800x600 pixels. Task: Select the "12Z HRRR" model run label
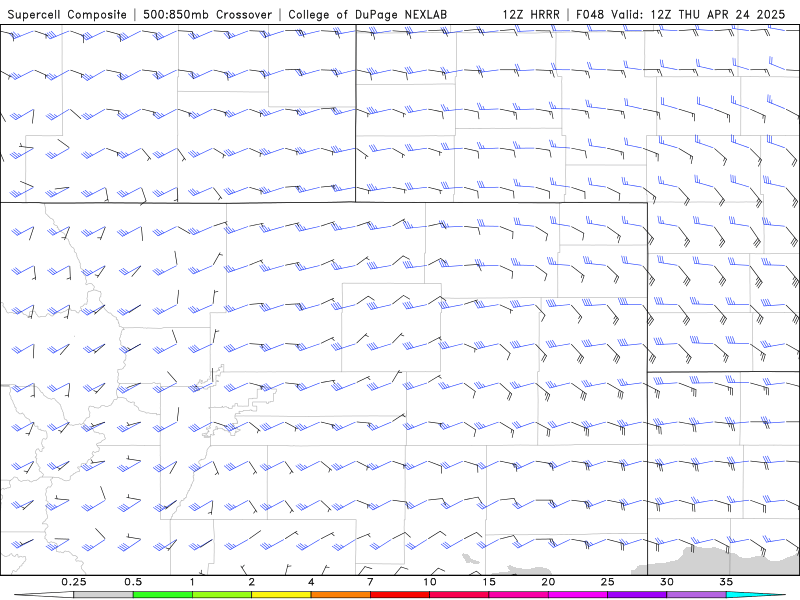pos(531,14)
